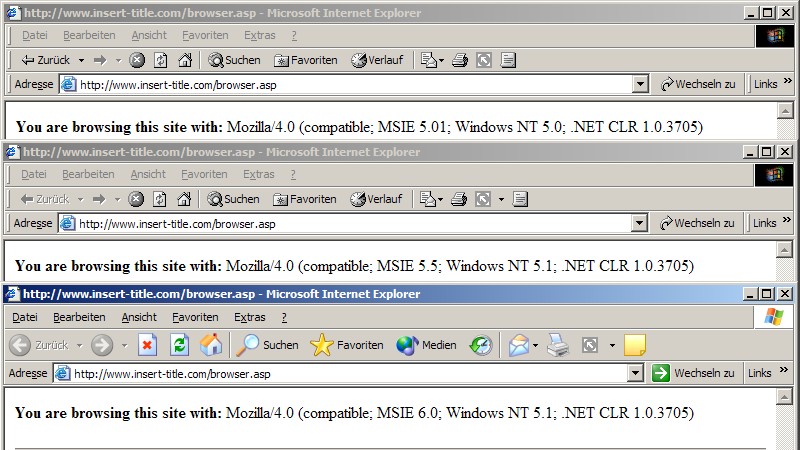Click the printer icon in IE 5.5 window
Viewport: 800px width, 450px height.
coord(459,199)
